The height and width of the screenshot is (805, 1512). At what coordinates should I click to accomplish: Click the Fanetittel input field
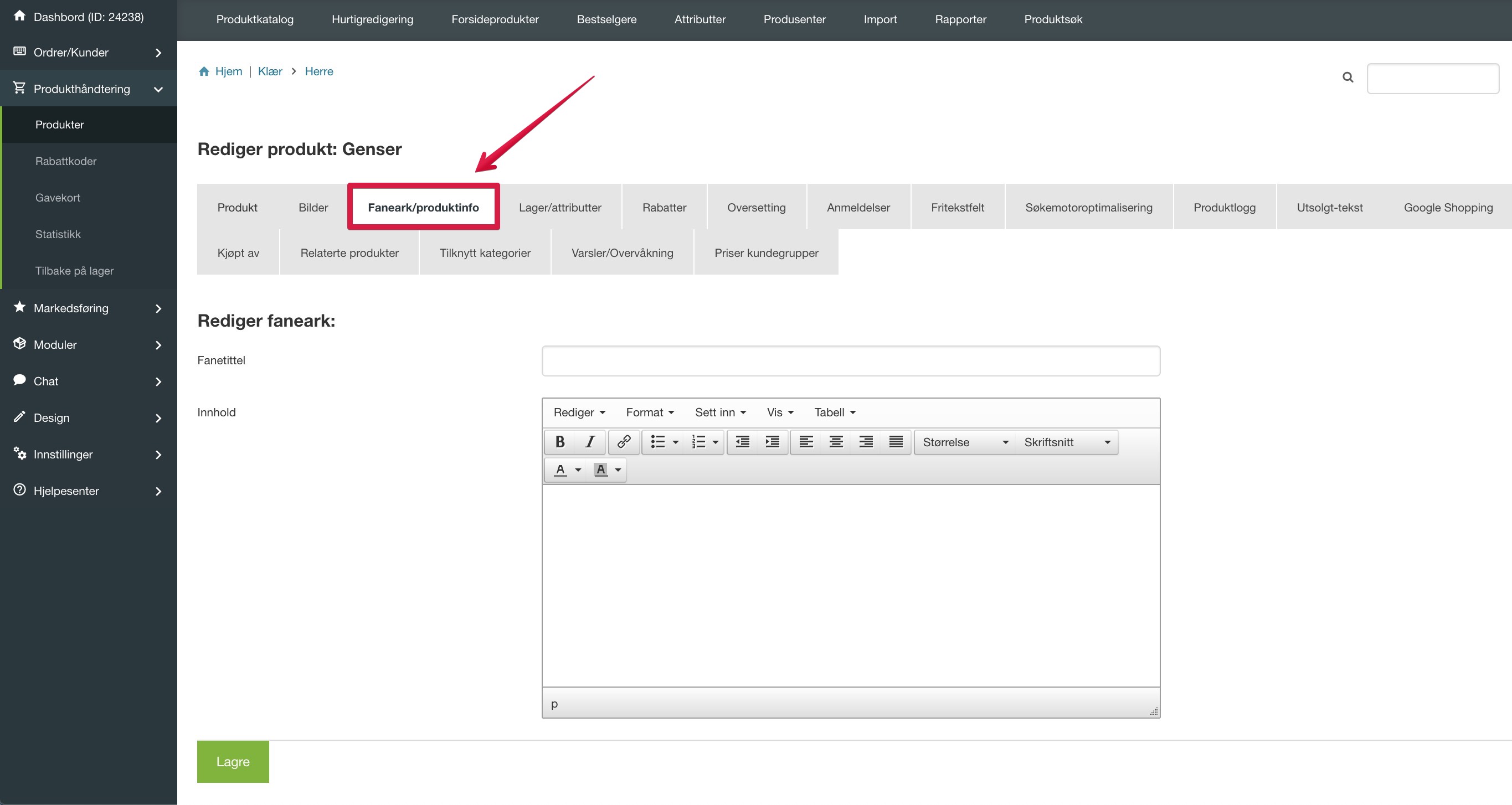pyautogui.click(x=851, y=361)
